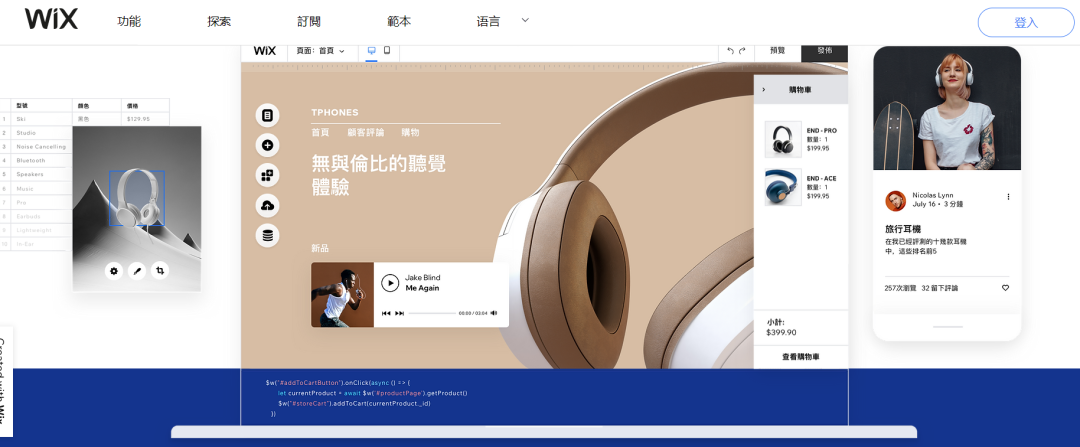Click the Created with Wix side tab

pos(4,380)
